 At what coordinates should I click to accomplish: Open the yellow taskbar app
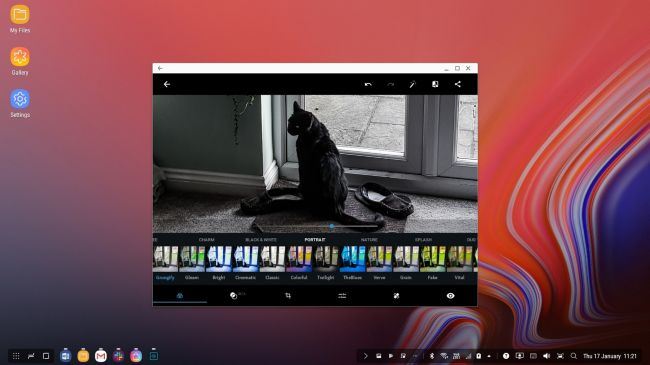pos(83,356)
